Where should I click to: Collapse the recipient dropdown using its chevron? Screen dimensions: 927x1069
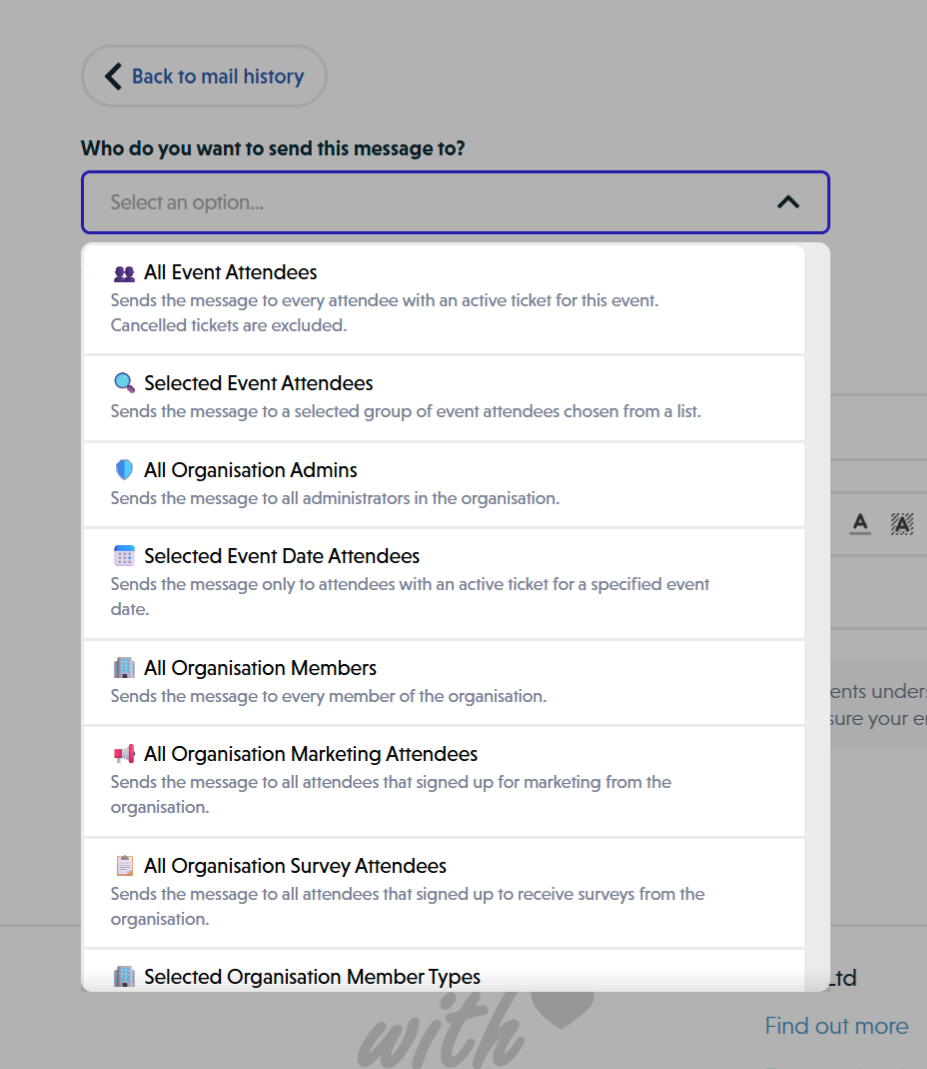[789, 201]
